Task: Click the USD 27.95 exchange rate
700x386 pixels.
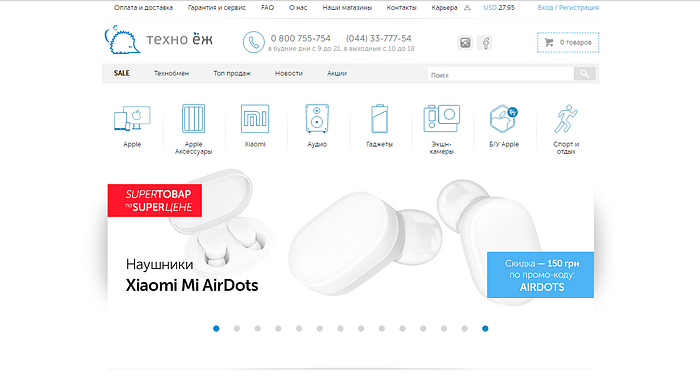Action: click(499, 8)
